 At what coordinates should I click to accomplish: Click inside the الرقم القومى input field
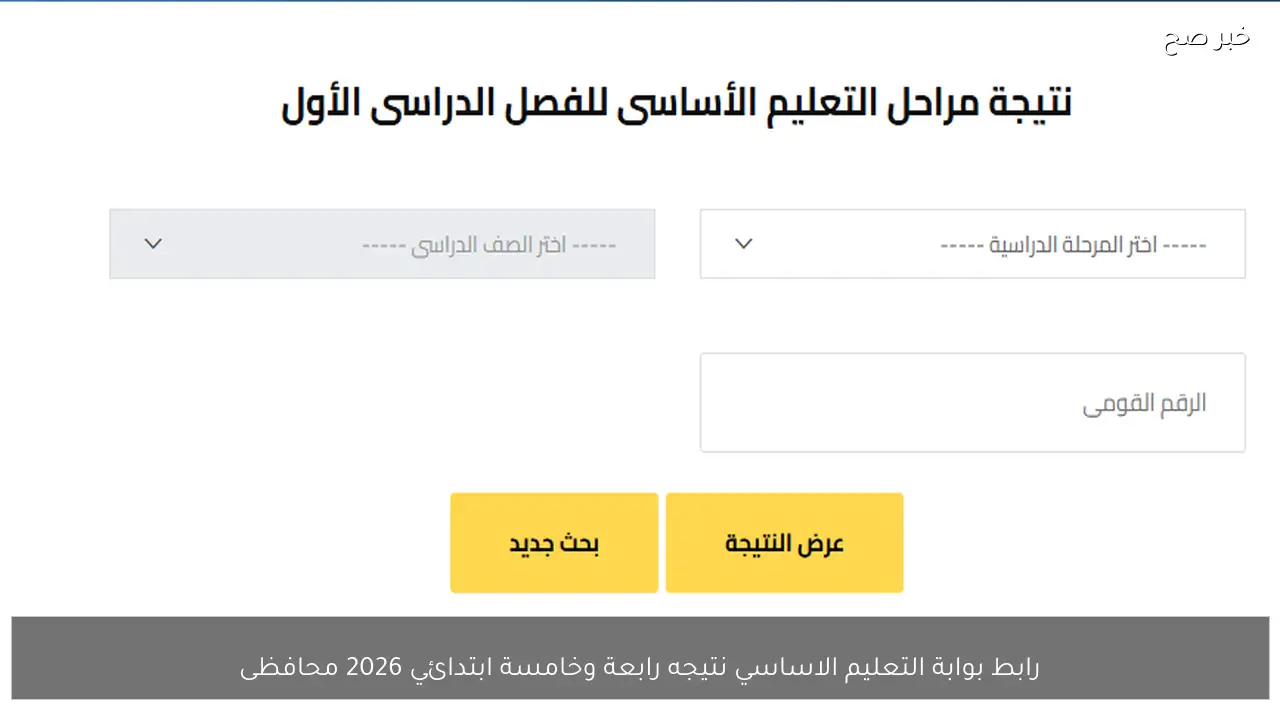point(972,402)
